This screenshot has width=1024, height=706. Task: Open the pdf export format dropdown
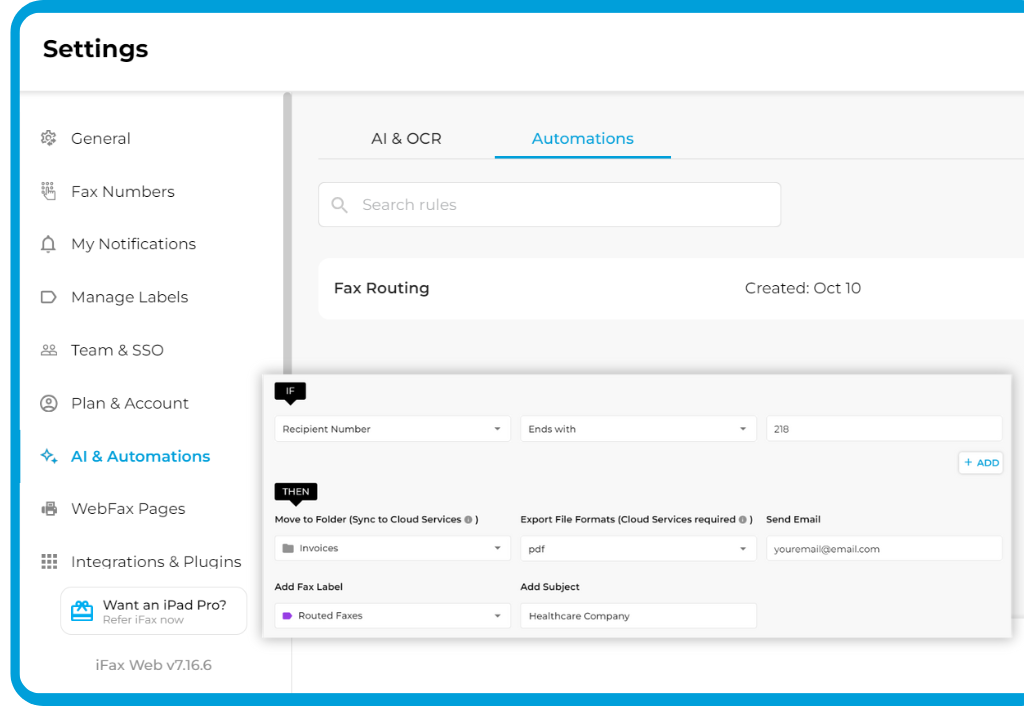(x=638, y=549)
